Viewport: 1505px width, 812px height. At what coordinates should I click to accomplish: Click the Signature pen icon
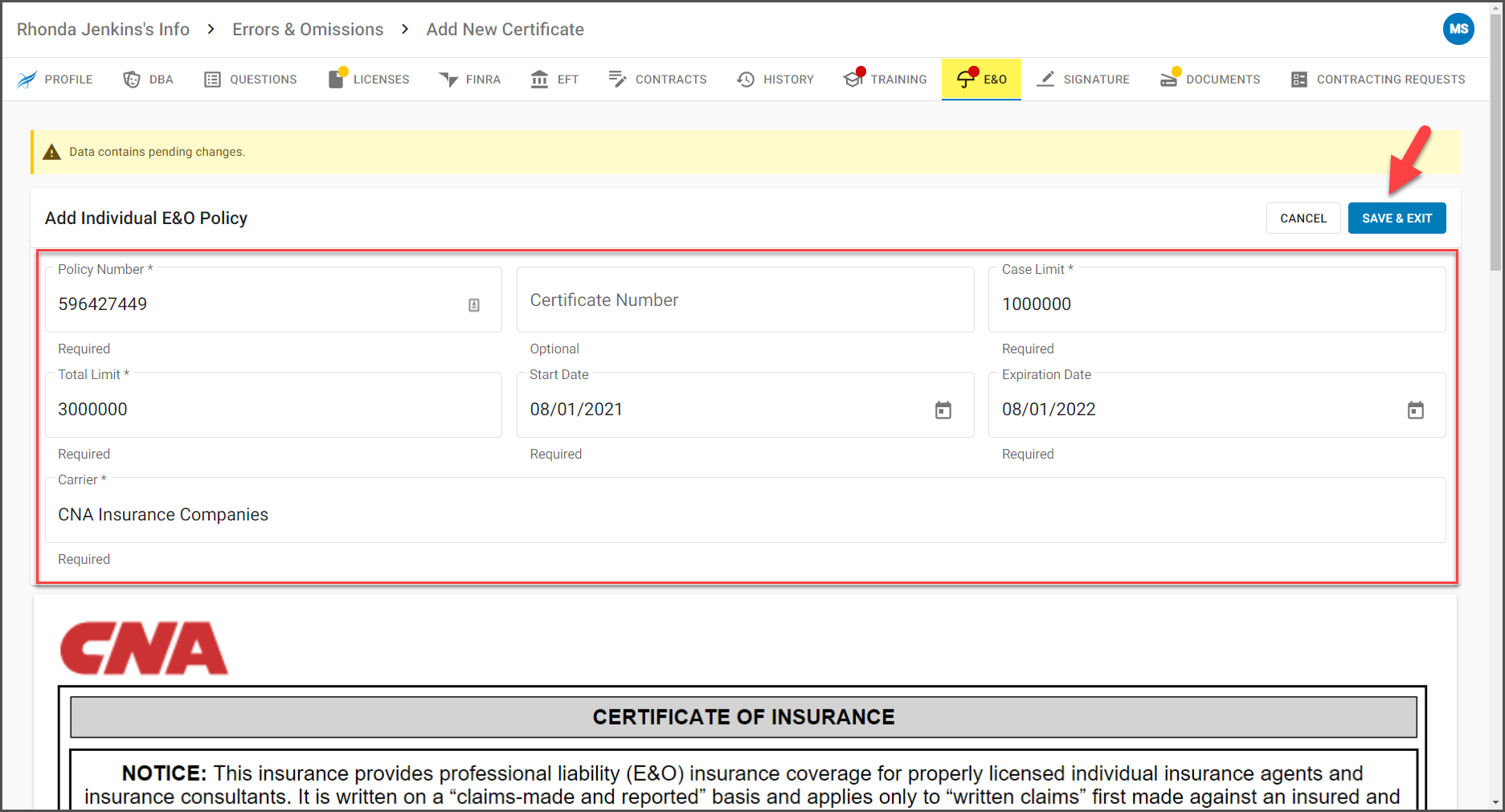1045,79
